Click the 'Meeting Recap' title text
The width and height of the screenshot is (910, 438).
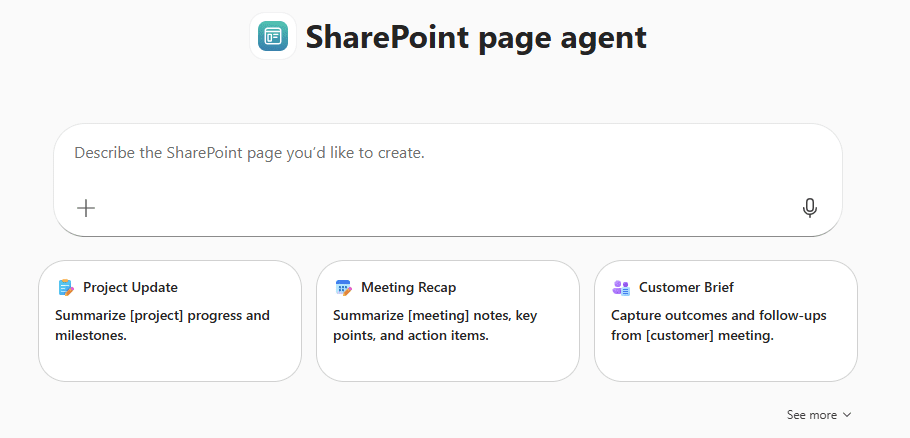point(409,287)
